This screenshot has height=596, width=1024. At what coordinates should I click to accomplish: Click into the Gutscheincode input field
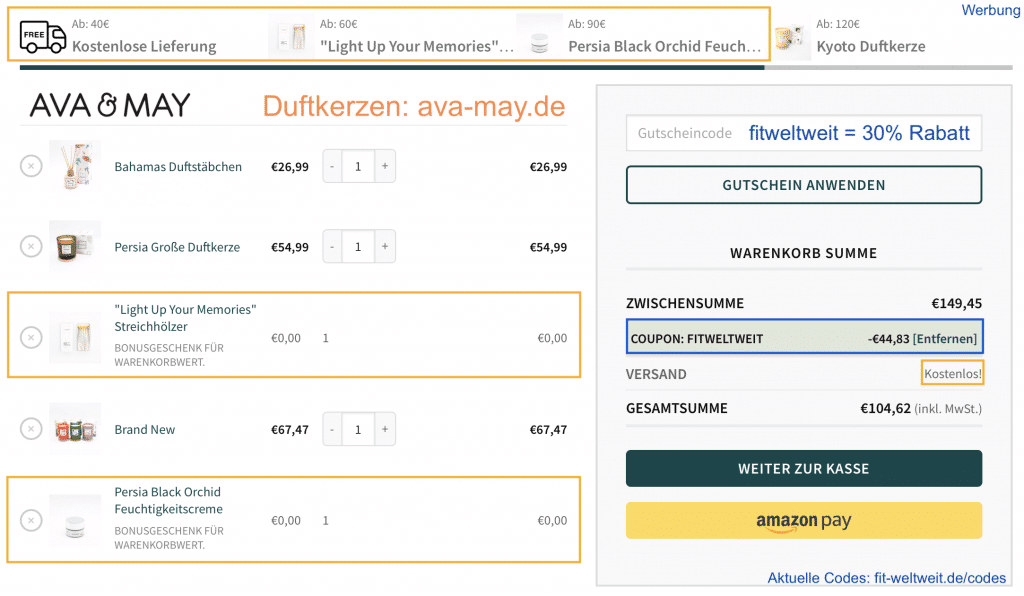coord(803,133)
